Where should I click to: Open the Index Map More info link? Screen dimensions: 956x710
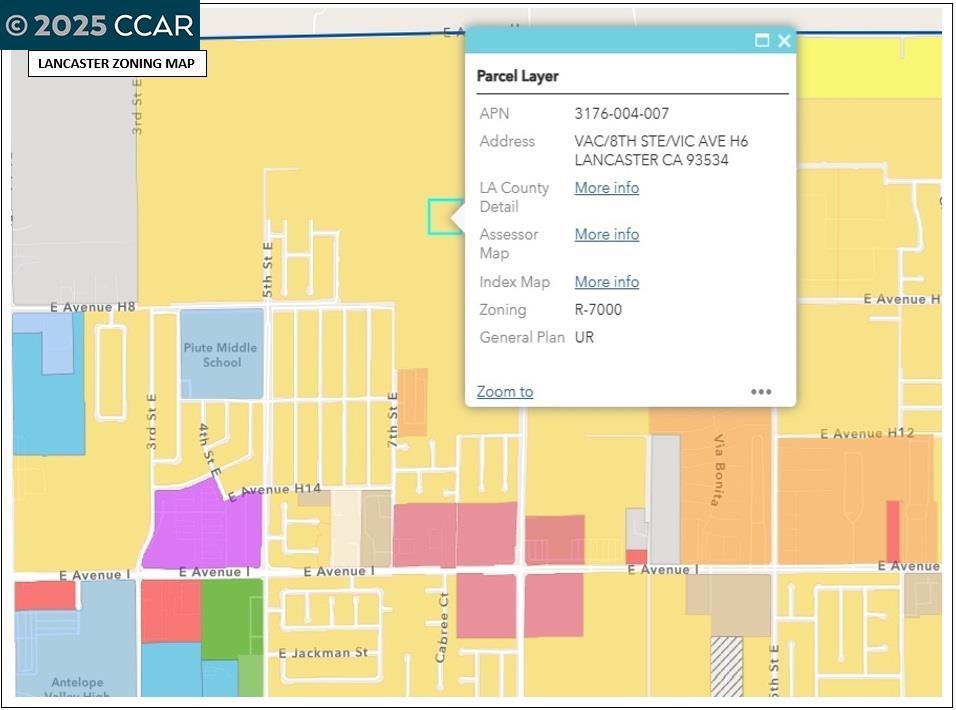(x=606, y=282)
